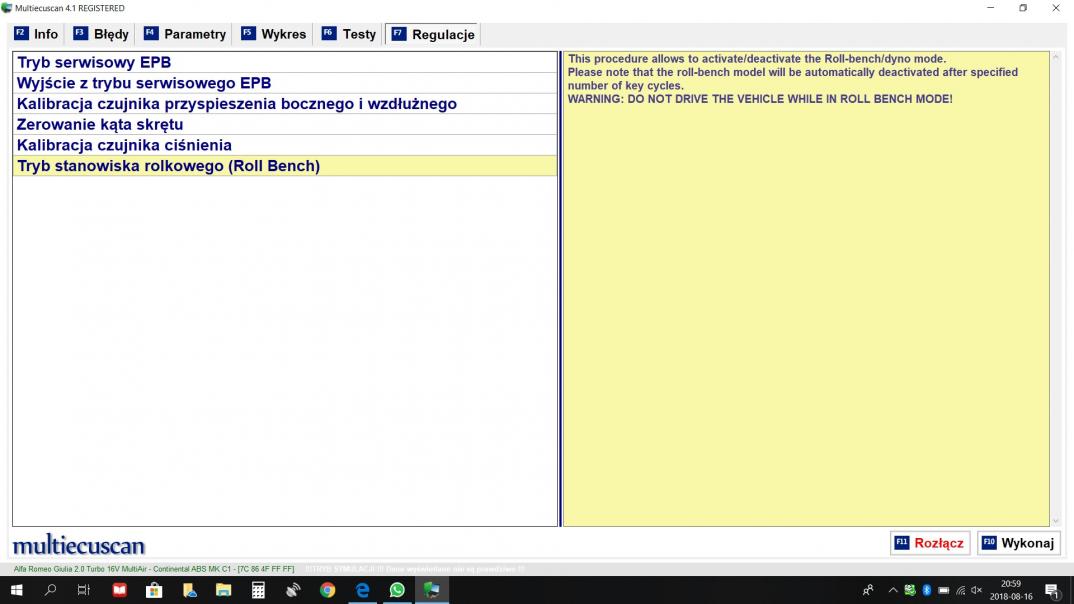Screen dimensions: 1074x604
Task: Select Kalibracja czujnika przyspieszenia bocznego i wzdłużnego
Action: coord(285,103)
